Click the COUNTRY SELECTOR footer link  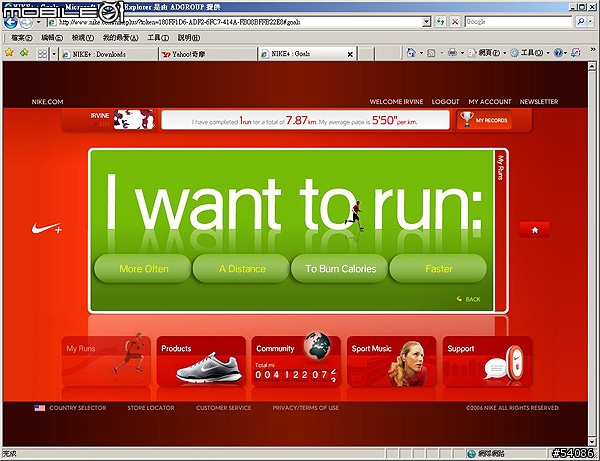tap(78, 408)
